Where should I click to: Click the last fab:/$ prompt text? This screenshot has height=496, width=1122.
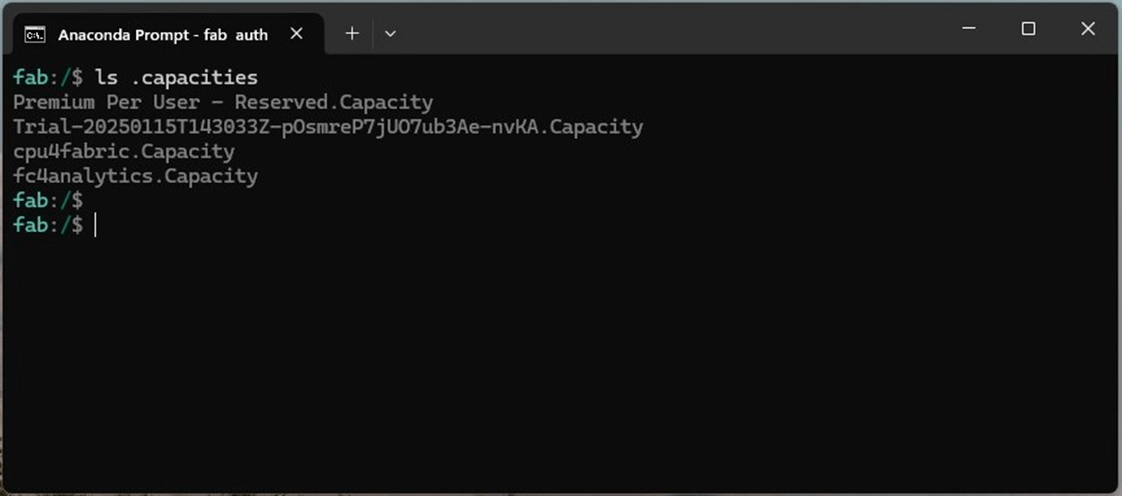(48, 226)
